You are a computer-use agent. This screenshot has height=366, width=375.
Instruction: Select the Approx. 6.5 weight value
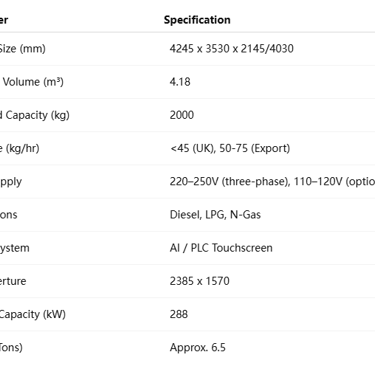pos(198,348)
